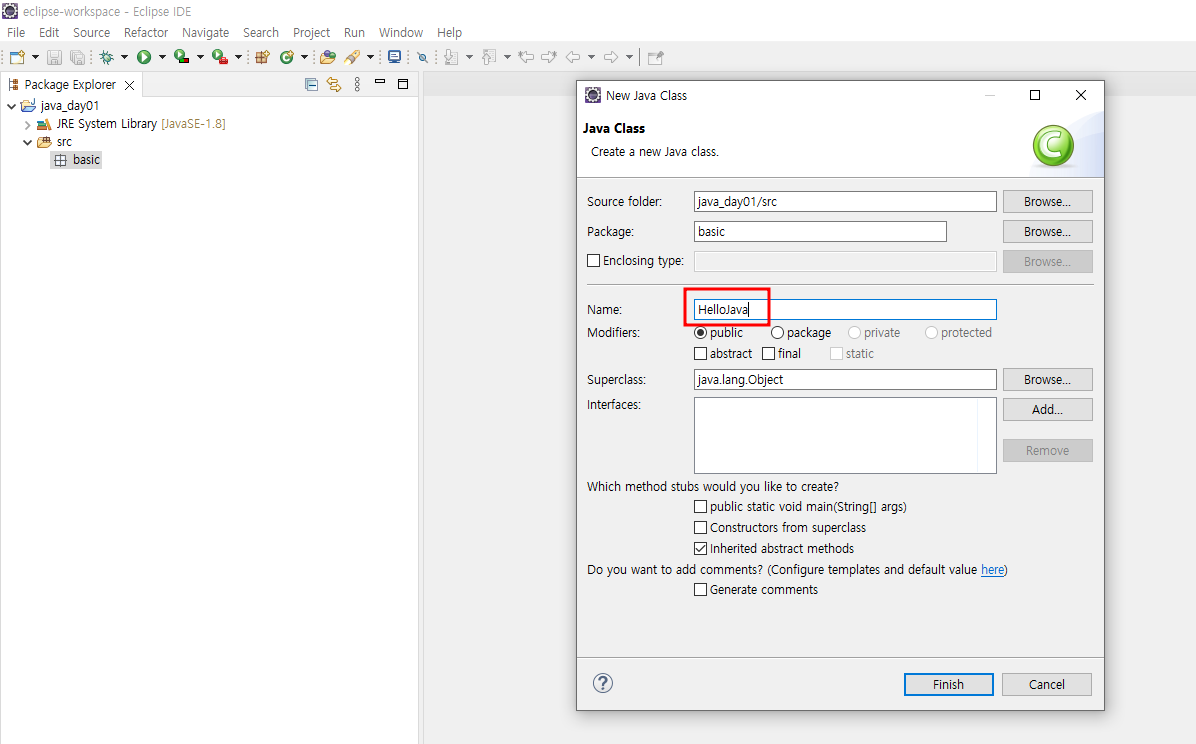Check the Enclosing type checkbox
Viewport: 1196px width, 744px height.
pyautogui.click(x=593, y=261)
